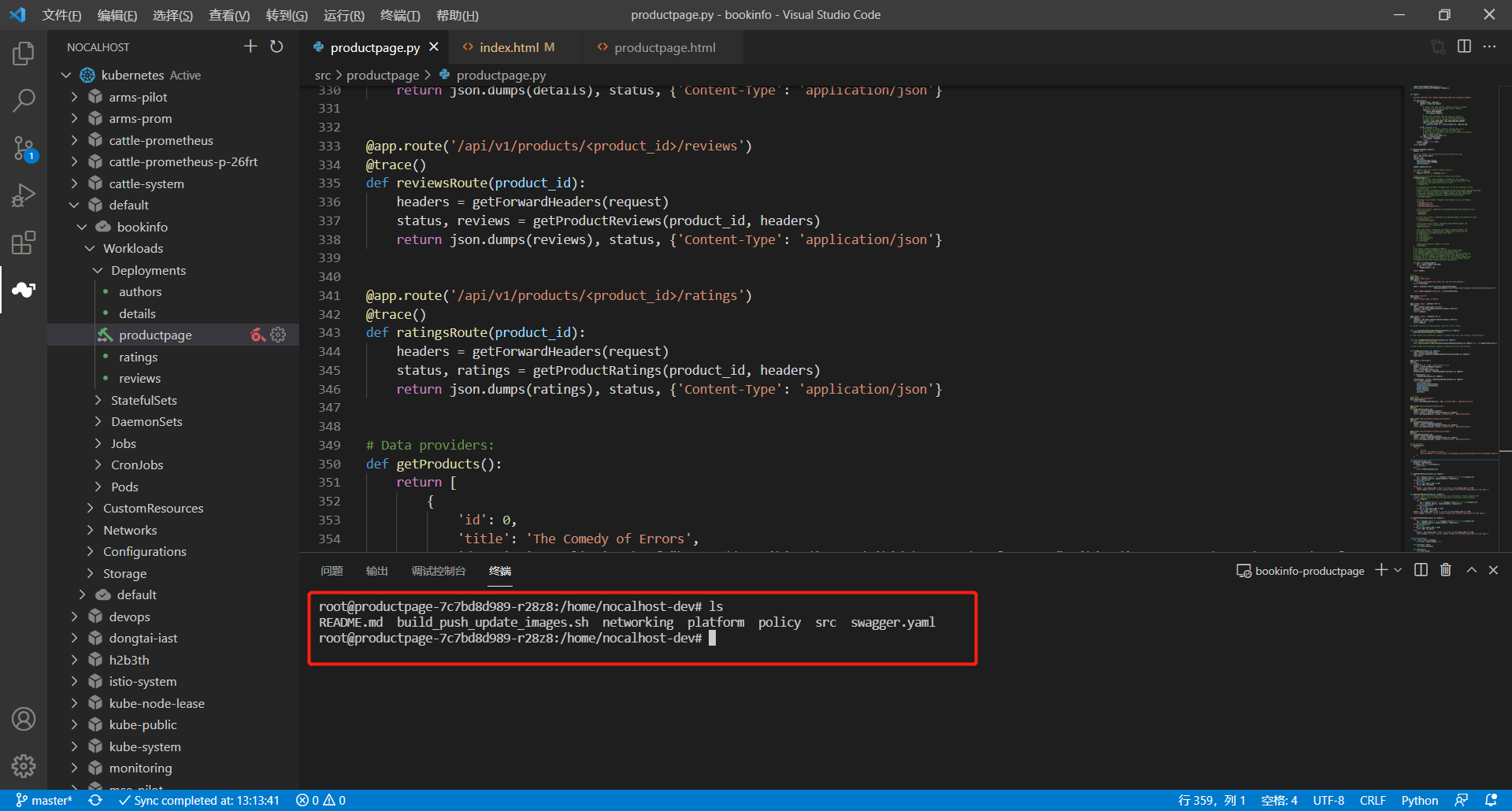Change the CRLF line ending

tap(1373, 800)
